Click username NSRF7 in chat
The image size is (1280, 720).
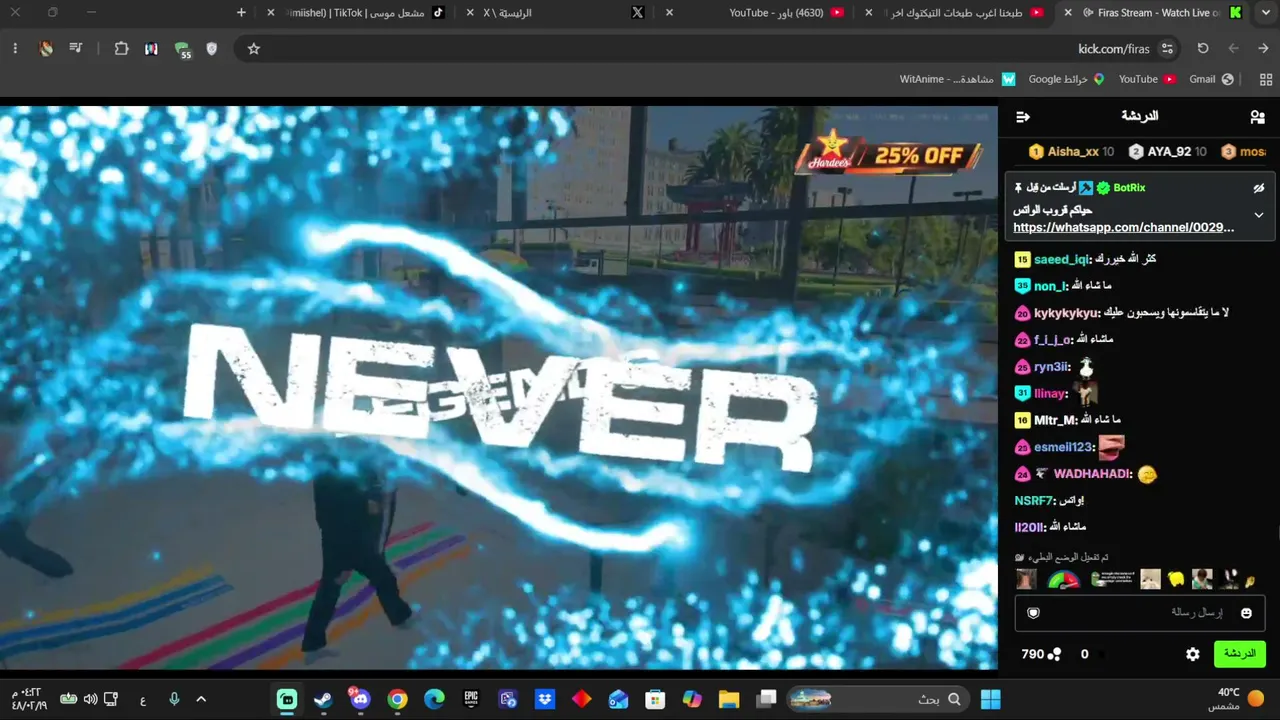click(x=1034, y=500)
